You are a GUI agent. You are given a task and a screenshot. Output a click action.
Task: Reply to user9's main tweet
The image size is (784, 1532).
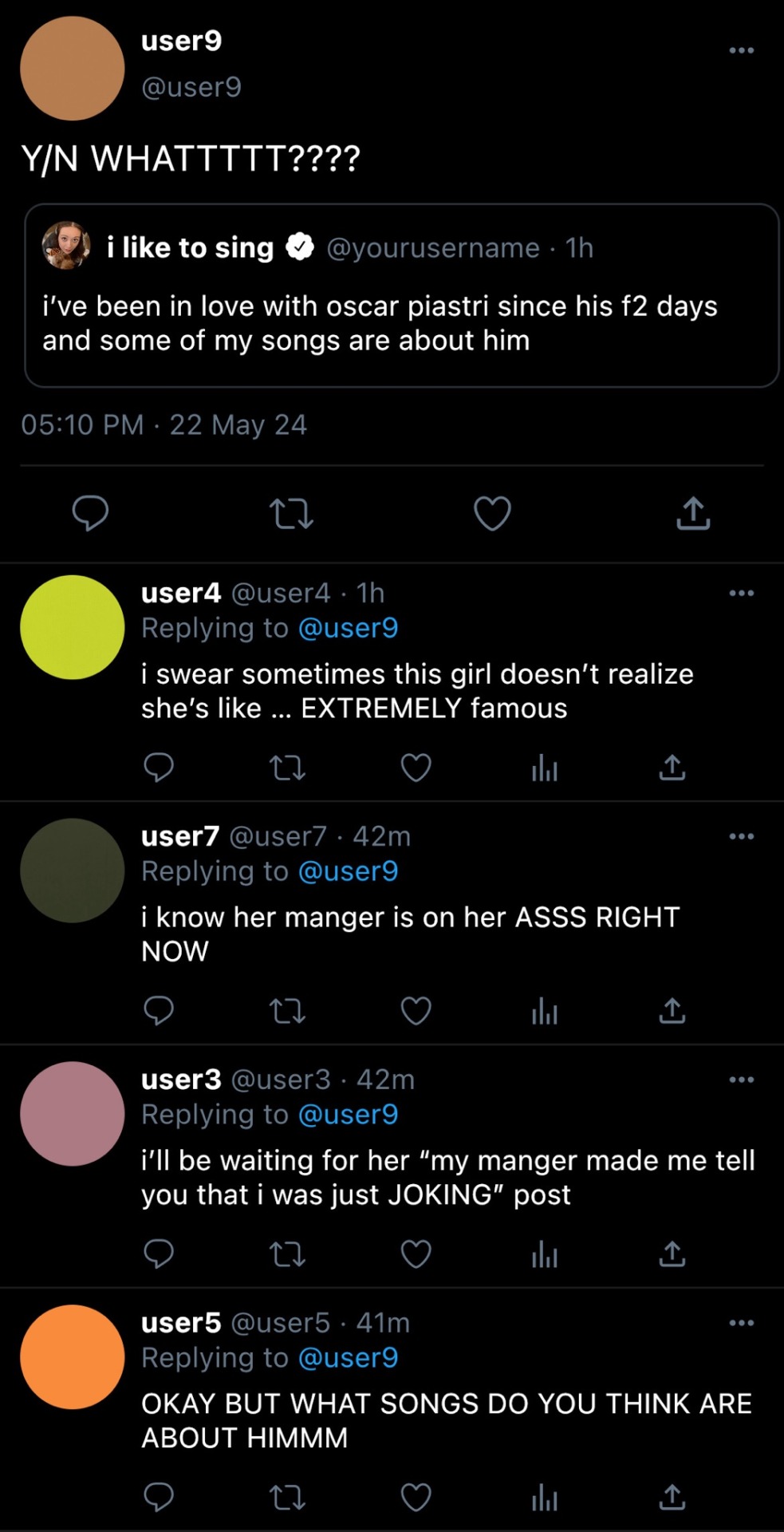pos(90,513)
